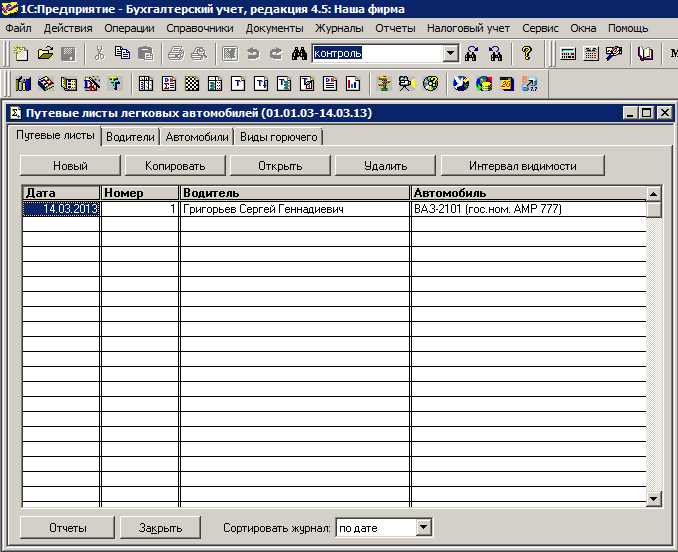
Task: Click the calendar 26 date icon
Action: point(506,83)
